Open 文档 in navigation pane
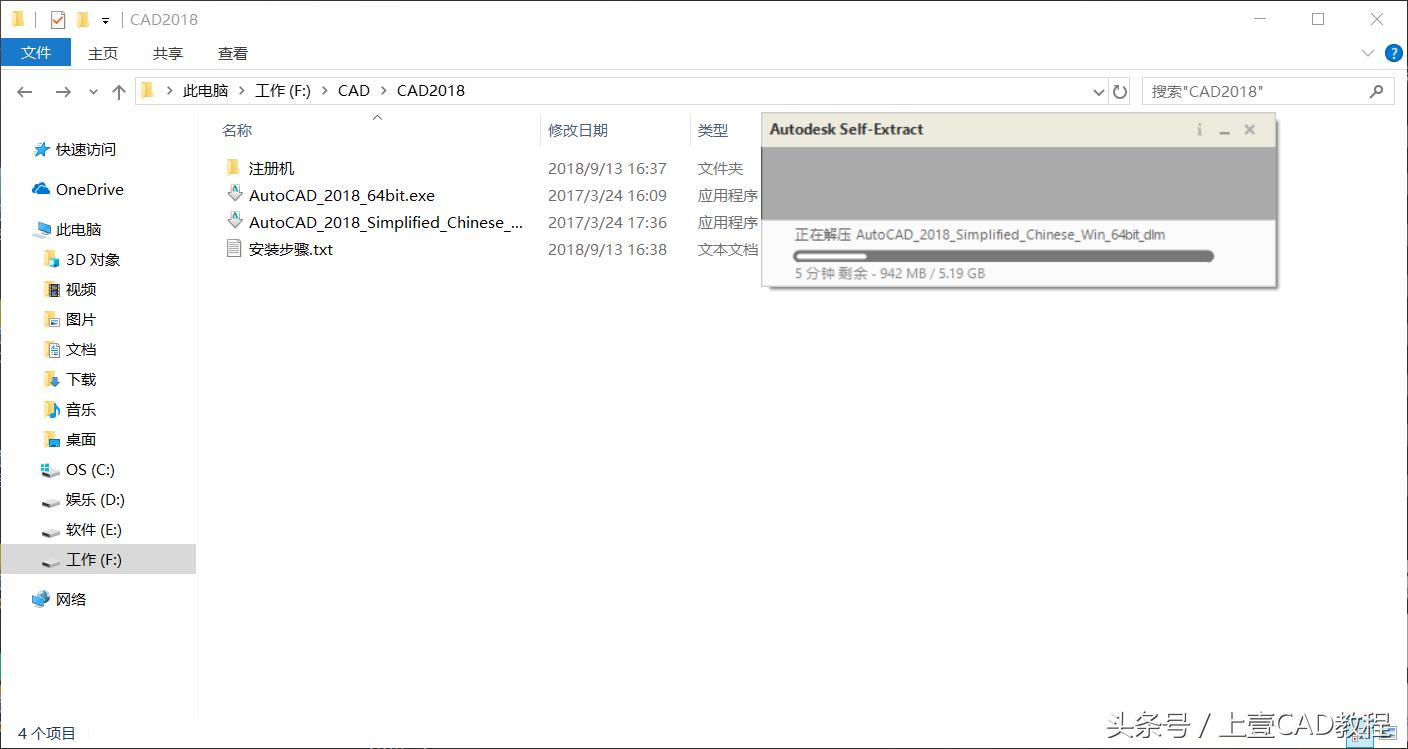1408x749 pixels. pos(81,349)
